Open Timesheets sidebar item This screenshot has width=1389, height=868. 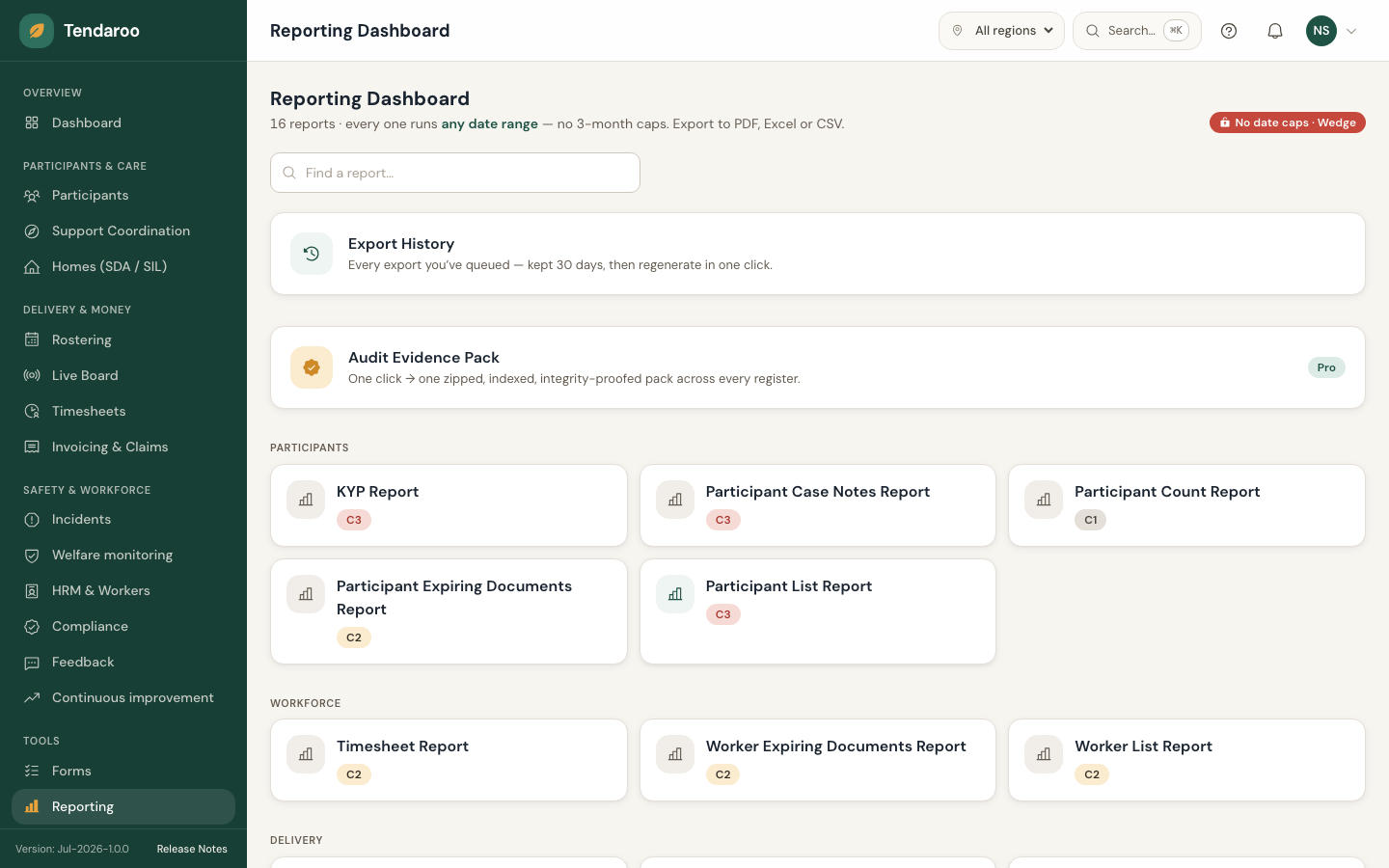pos(123,411)
